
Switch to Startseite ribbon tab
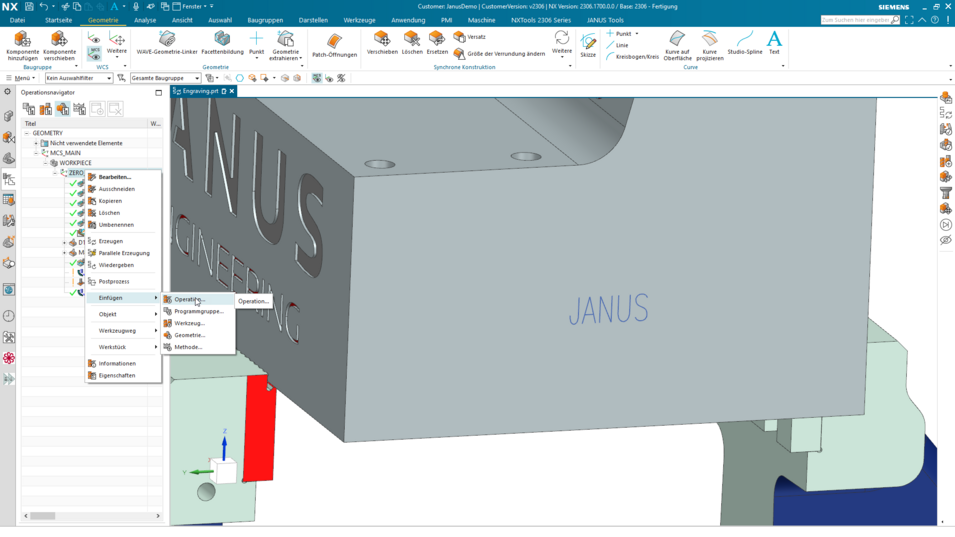58,20
